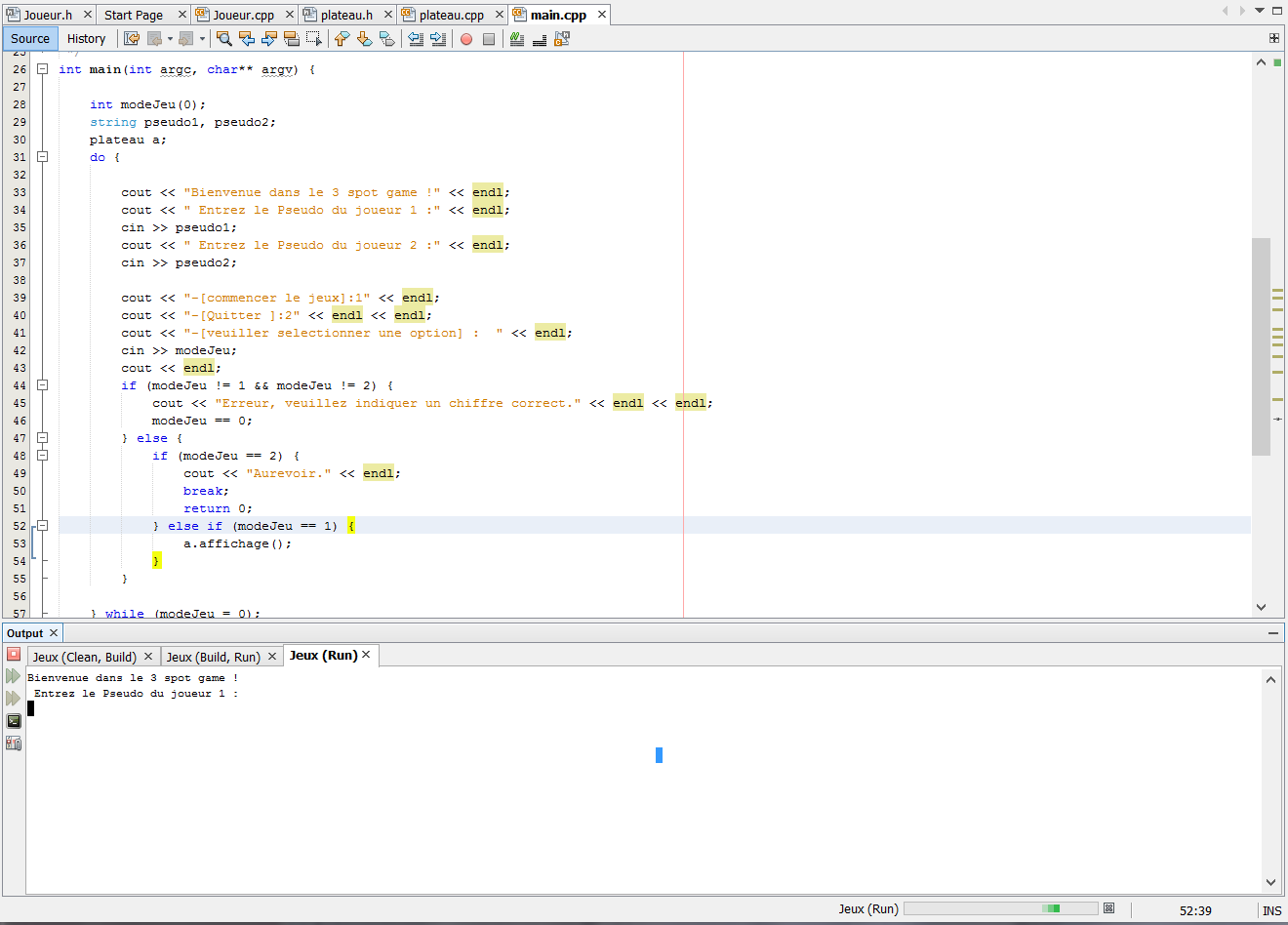Open the Joueur.h tab
Image resolution: width=1288 pixels, height=925 pixels.
pos(49,15)
